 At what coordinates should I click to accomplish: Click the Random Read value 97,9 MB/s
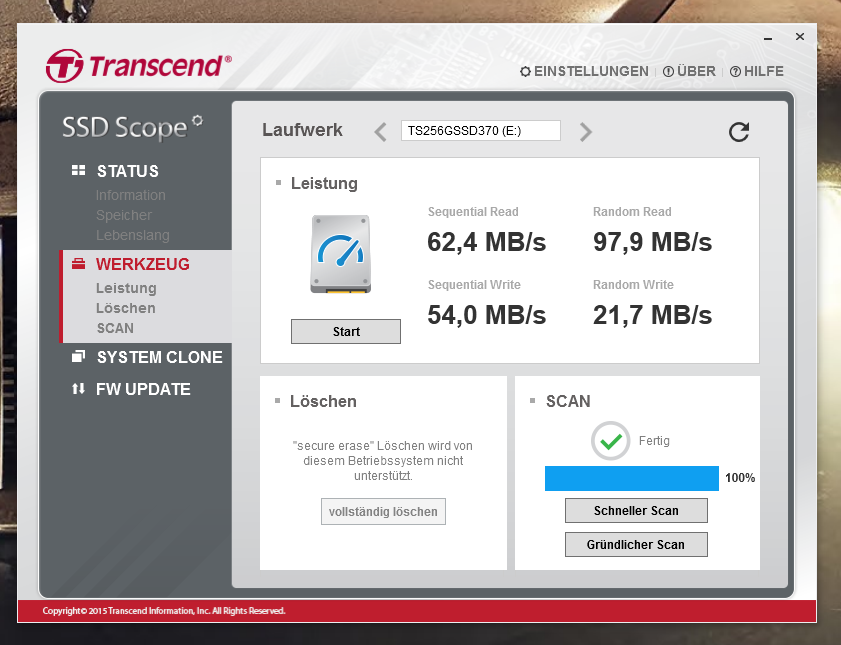click(652, 242)
